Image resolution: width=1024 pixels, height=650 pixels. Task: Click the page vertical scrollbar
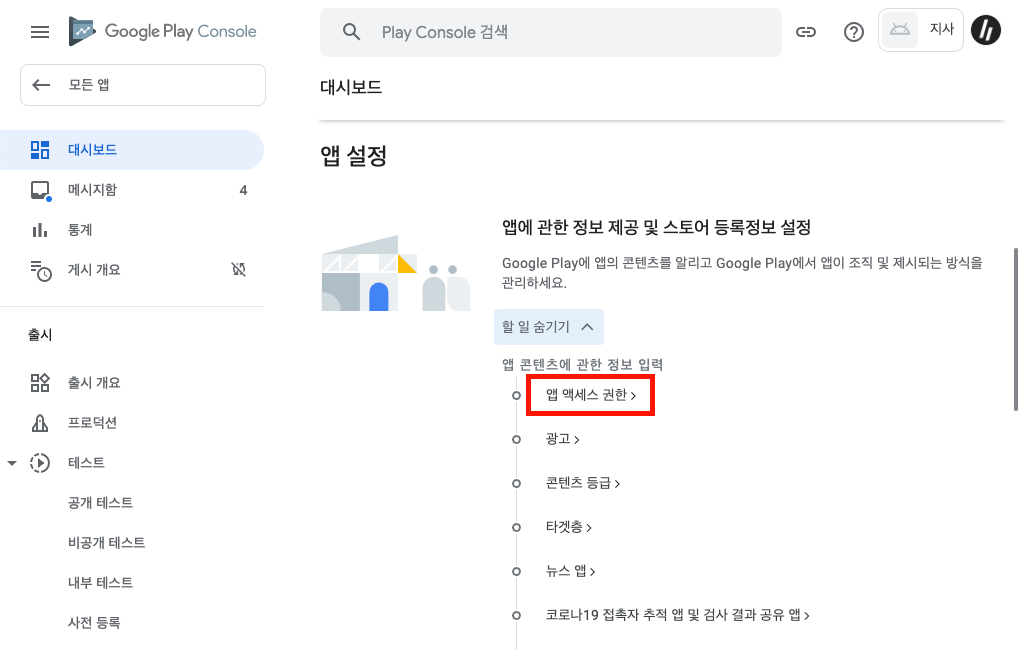[x=1017, y=330]
